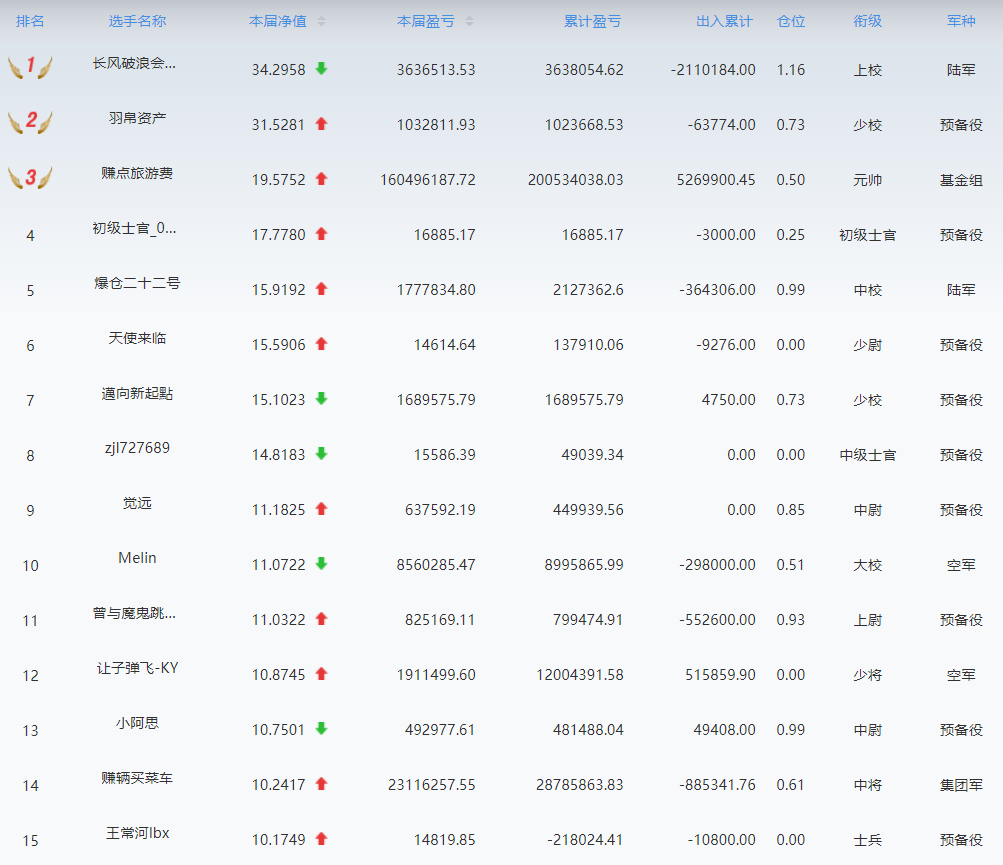Sort by 本届净值 using its sort arrows
Screen dimensions: 1003x865
pos(321,21)
